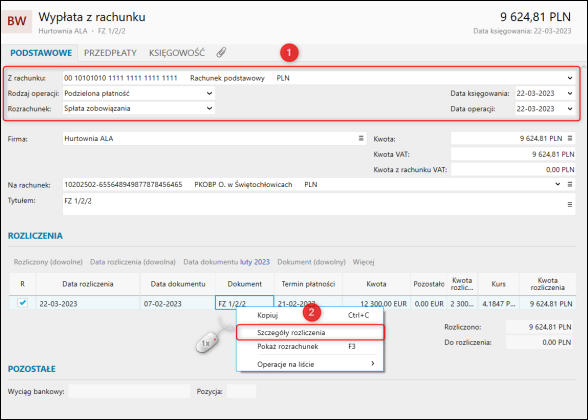The width and height of the screenshot is (588, 420).
Task: Open the Rodzaj operacji dropdown
Action: click(x=209, y=93)
